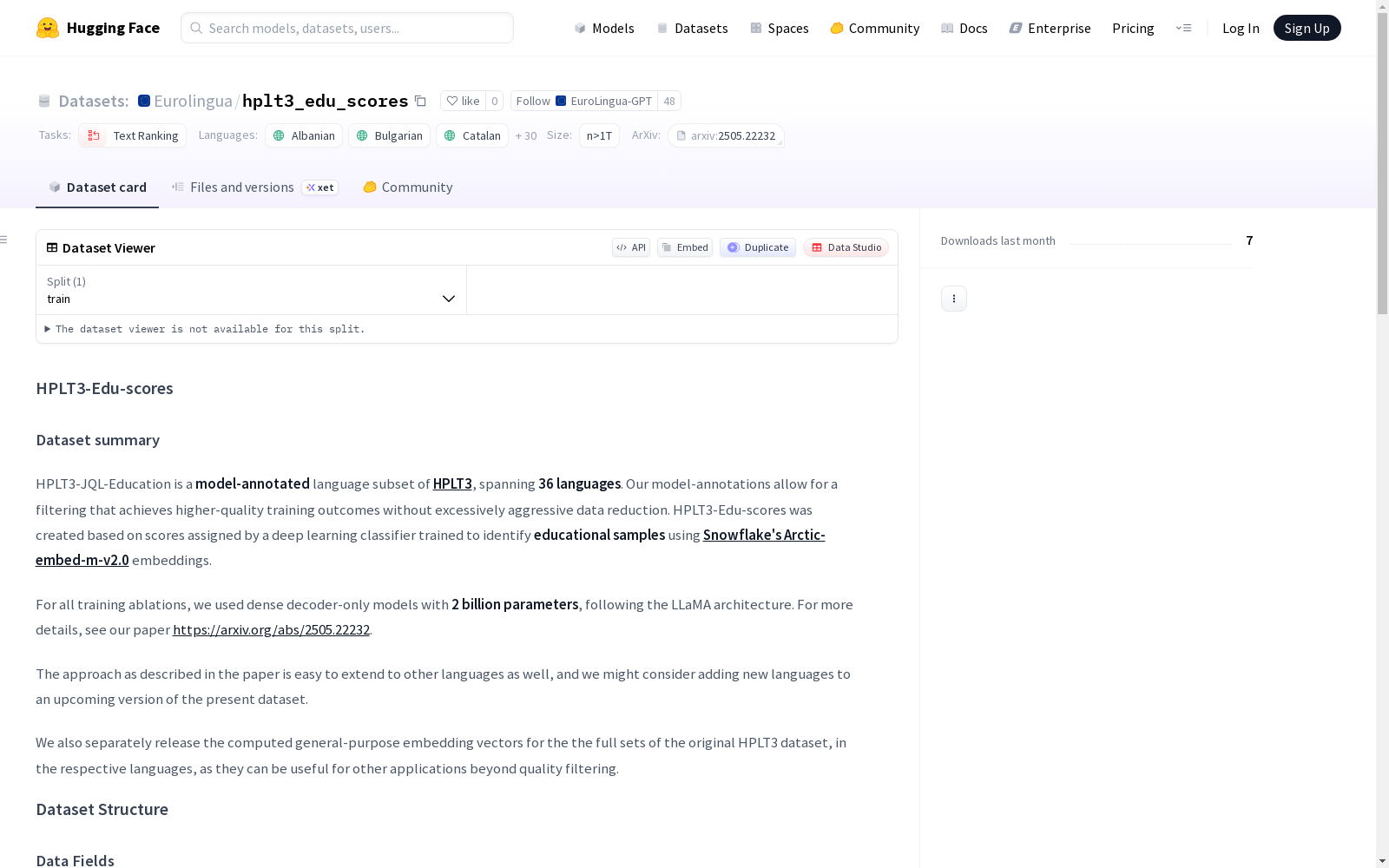Image resolution: width=1389 pixels, height=868 pixels.
Task: Open the three-dot options menu in sidebar
Action: click(954, 299)
